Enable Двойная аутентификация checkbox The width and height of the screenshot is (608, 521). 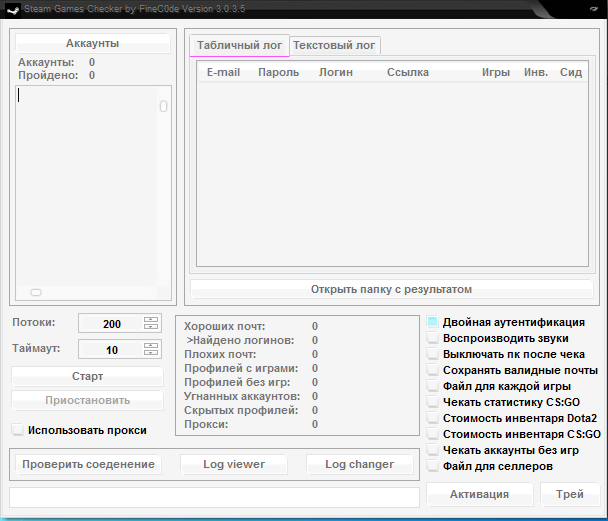pos(432,322)
